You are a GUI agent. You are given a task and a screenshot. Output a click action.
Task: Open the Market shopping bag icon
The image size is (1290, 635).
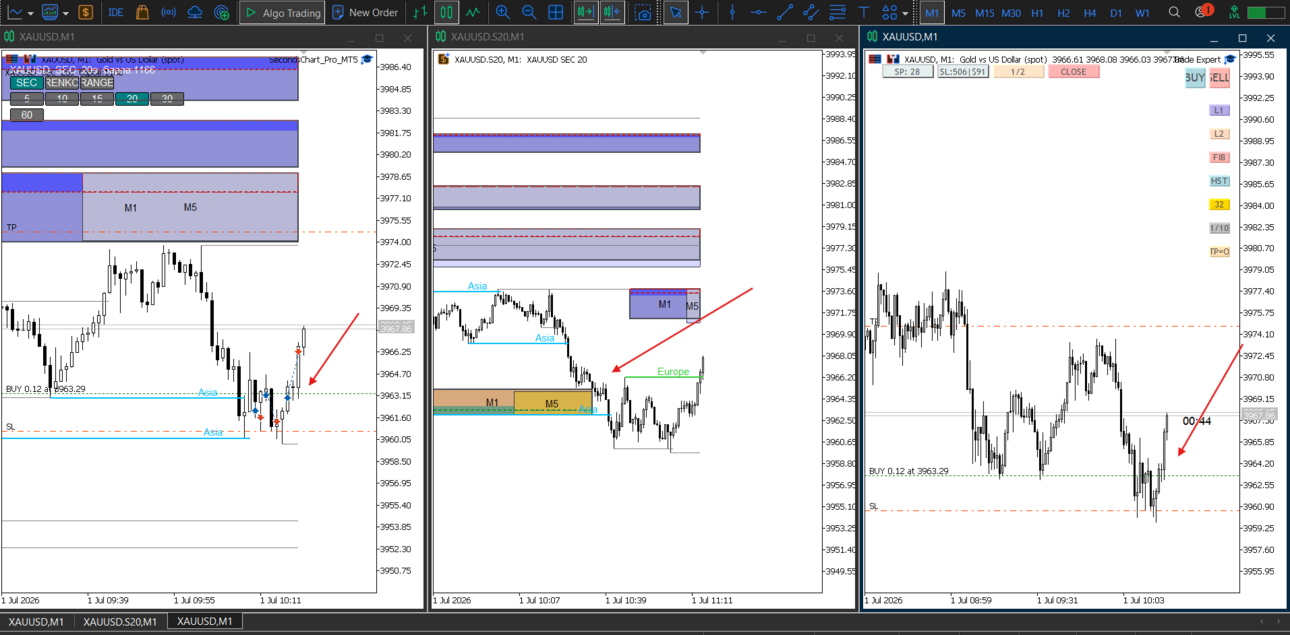click(142, 13)
